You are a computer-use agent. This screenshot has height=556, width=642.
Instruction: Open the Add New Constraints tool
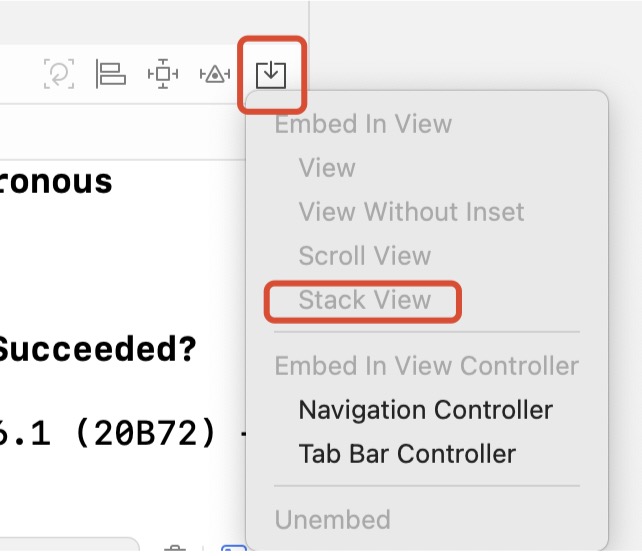point(162,74)
